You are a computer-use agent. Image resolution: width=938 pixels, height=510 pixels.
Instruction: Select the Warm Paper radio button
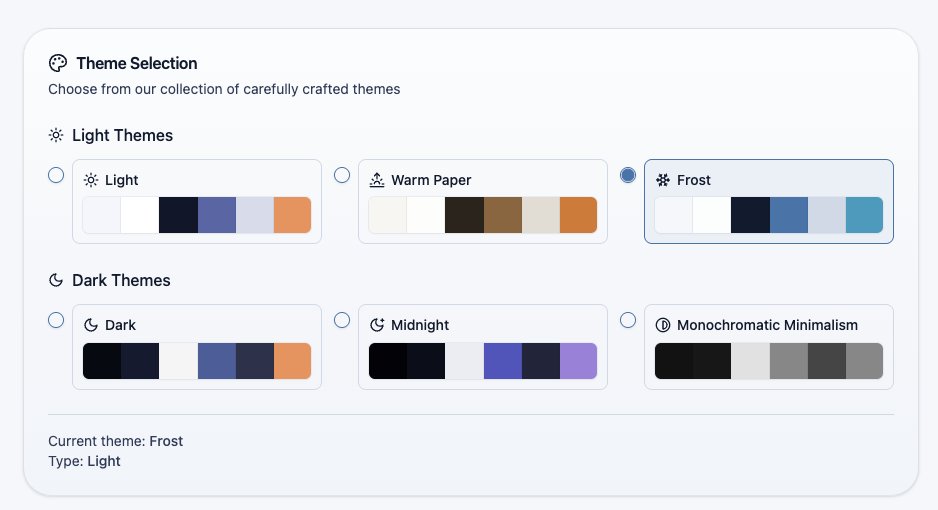tap(342, 175)
